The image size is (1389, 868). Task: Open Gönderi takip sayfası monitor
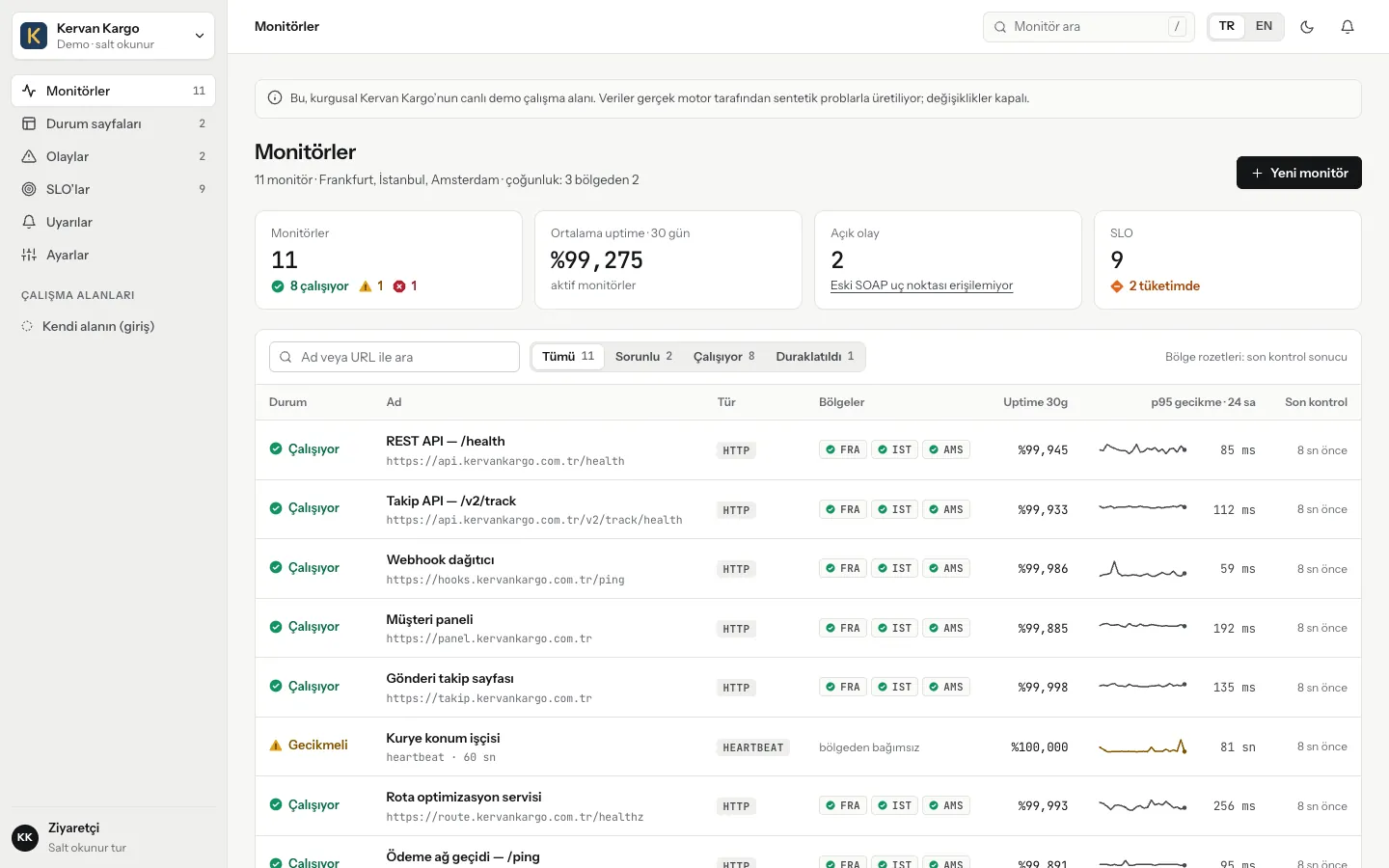tap(449, 679)
